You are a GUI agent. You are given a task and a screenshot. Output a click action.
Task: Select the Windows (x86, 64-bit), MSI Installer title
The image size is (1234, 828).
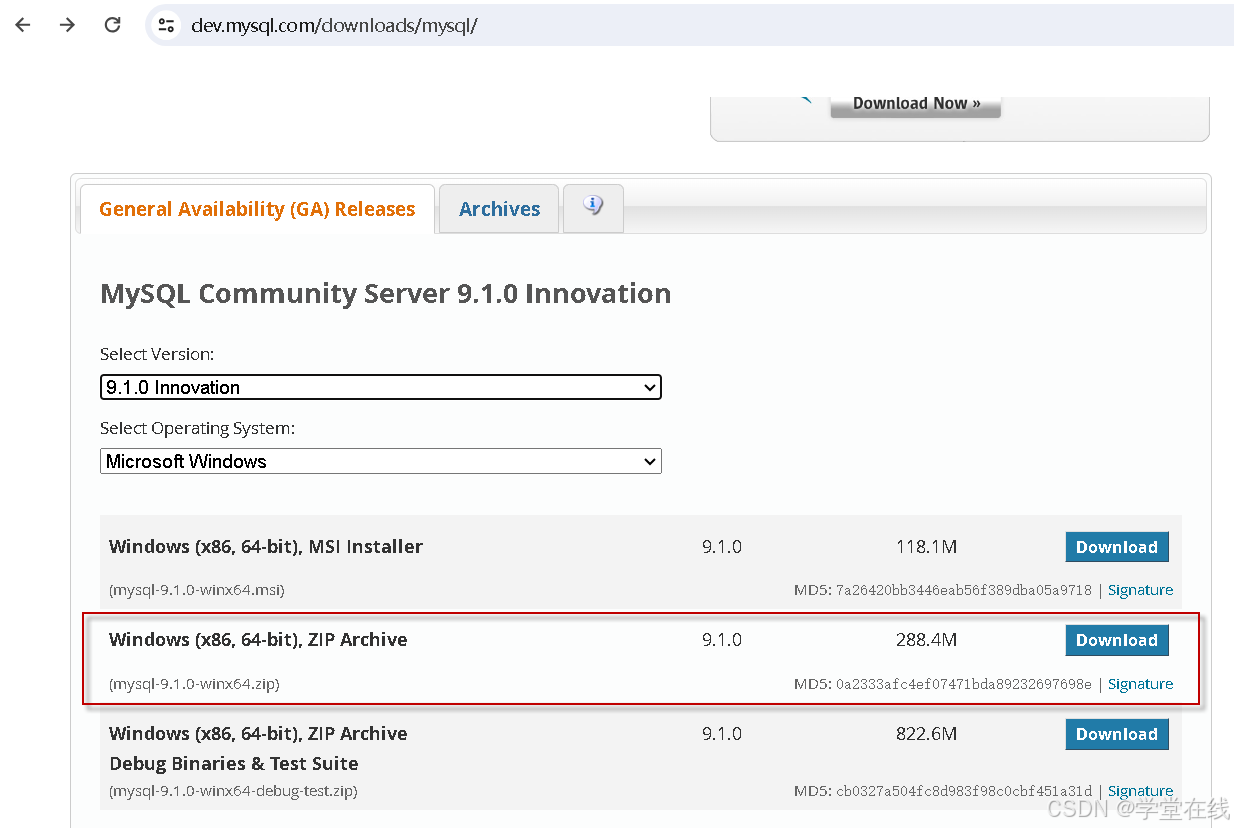(266, 546)
